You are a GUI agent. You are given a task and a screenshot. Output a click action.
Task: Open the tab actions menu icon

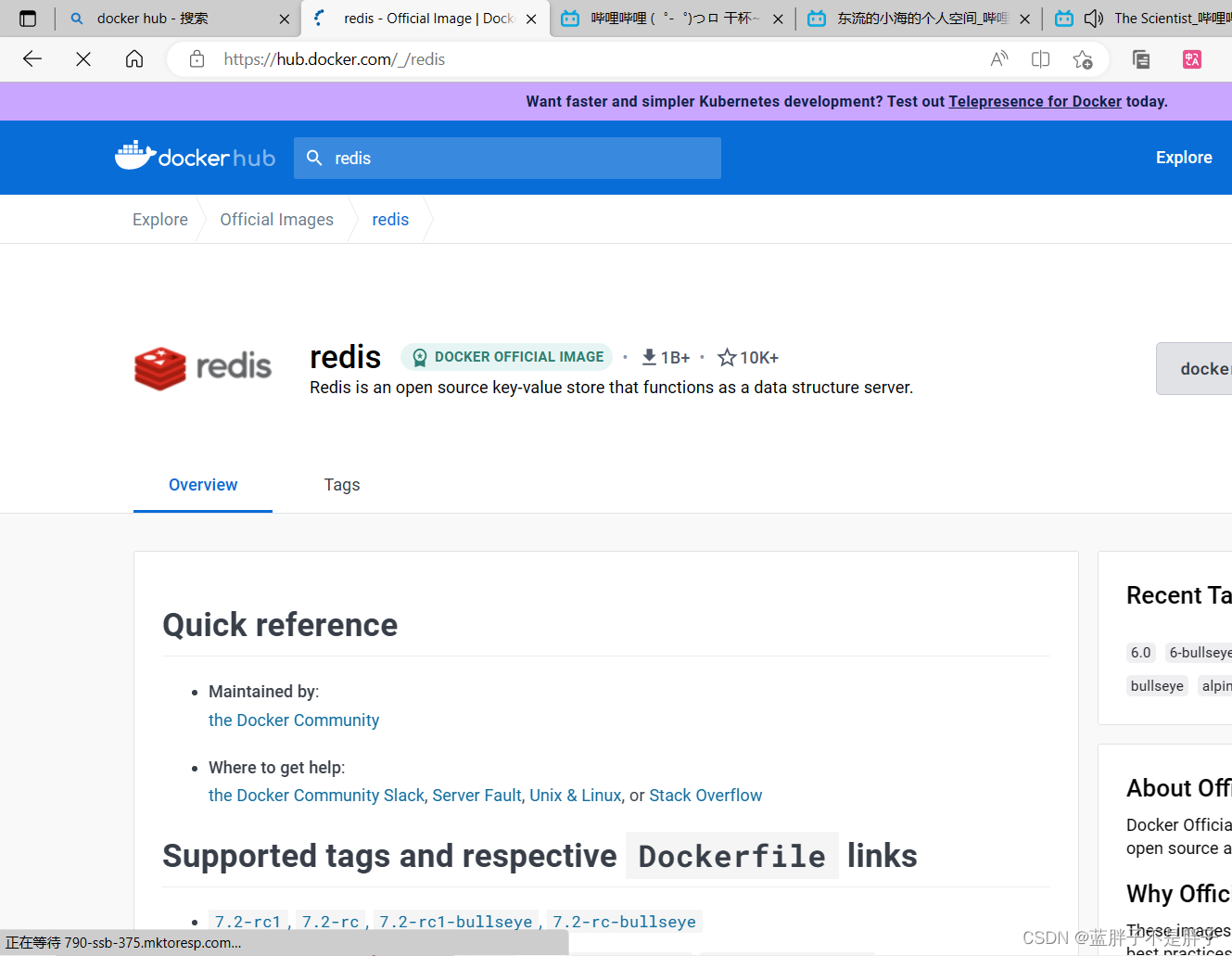click(x=28, y=19)
